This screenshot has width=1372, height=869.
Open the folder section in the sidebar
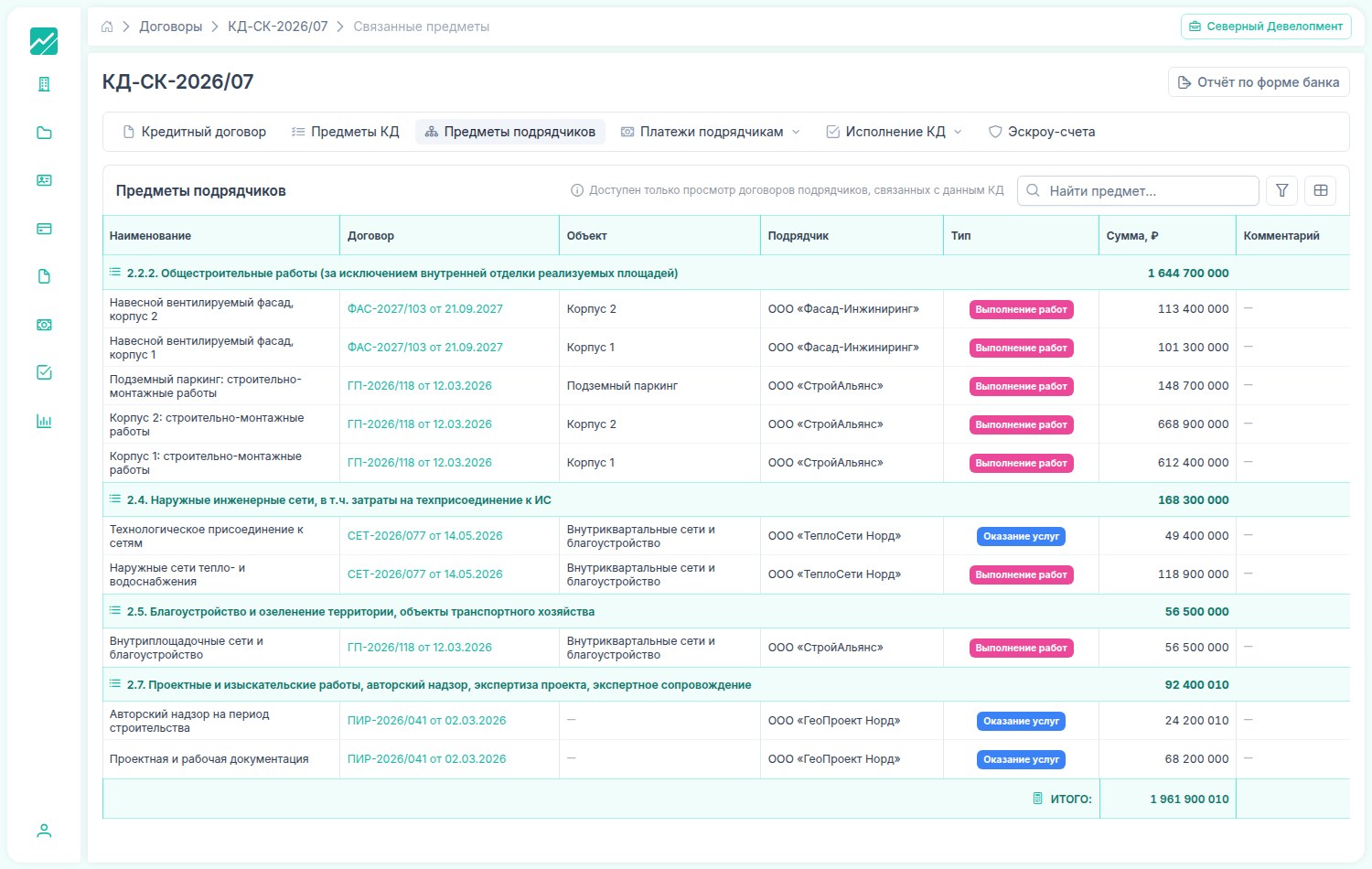click(x=44, y=133)
